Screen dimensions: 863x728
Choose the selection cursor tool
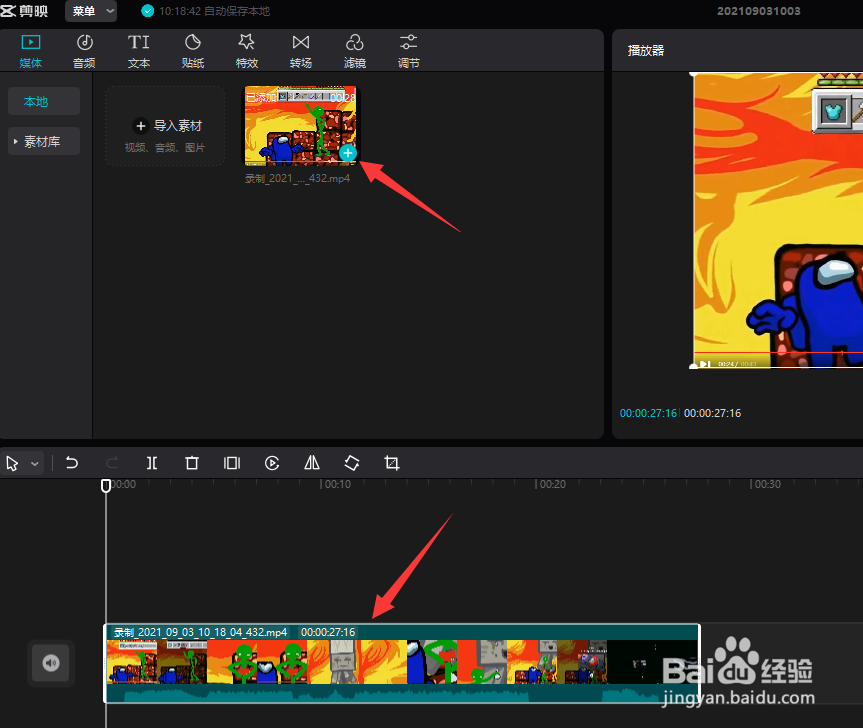coord(12,463)
